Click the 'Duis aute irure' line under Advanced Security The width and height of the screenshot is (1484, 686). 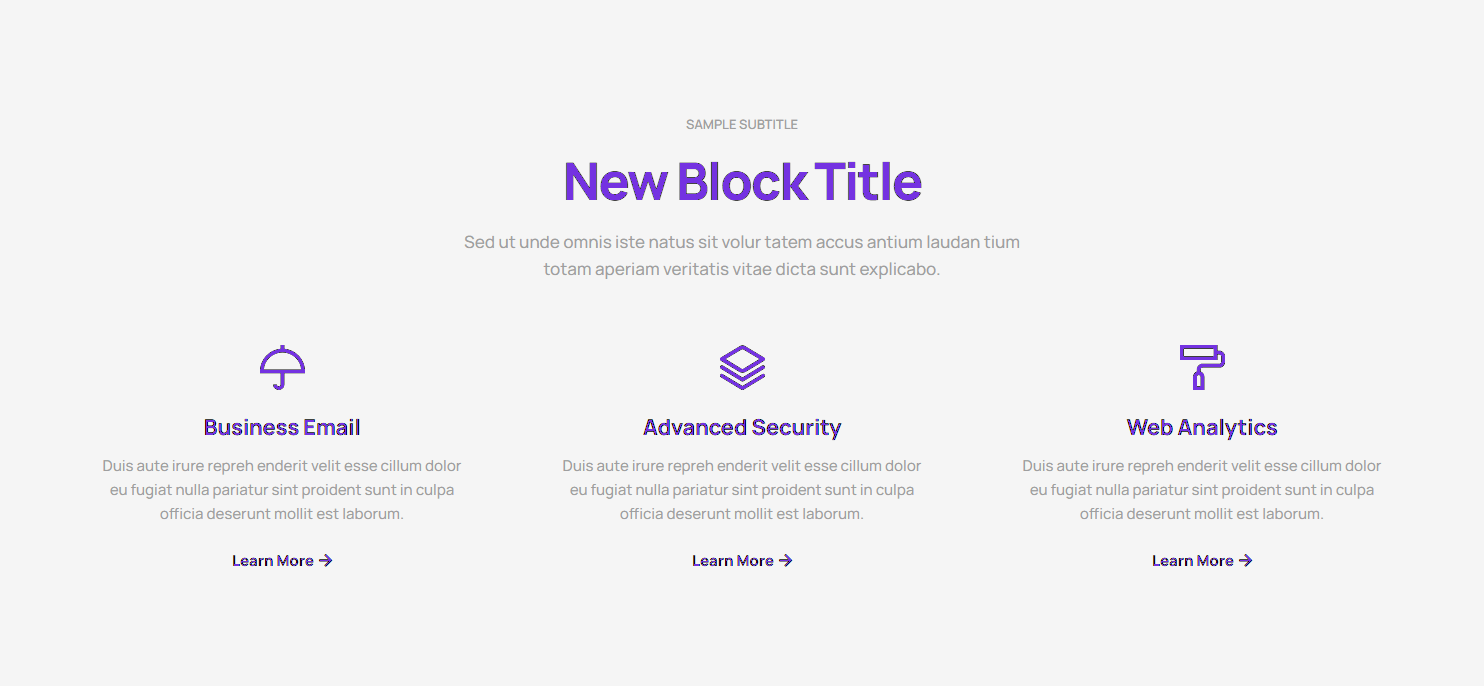742,466
